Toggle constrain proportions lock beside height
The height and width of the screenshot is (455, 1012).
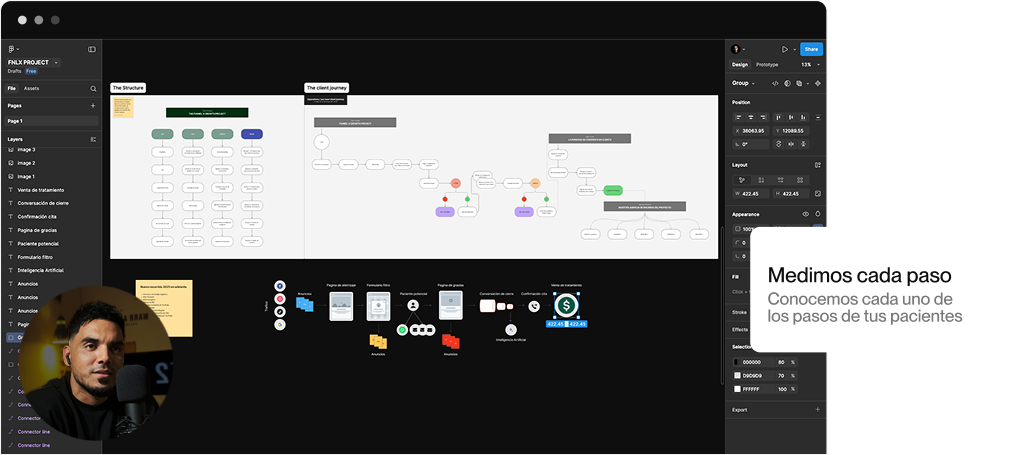click(818, 194)
